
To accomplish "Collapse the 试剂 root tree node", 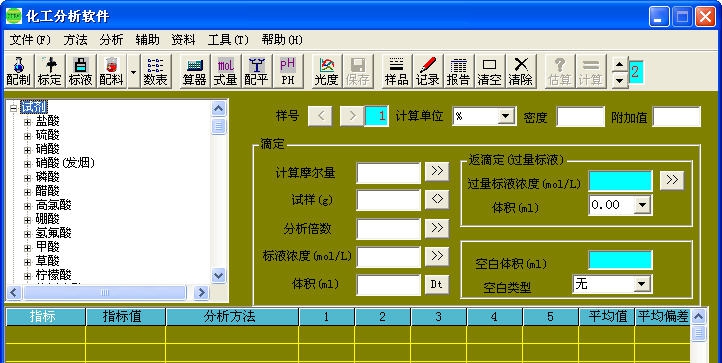I will point(13,109).
